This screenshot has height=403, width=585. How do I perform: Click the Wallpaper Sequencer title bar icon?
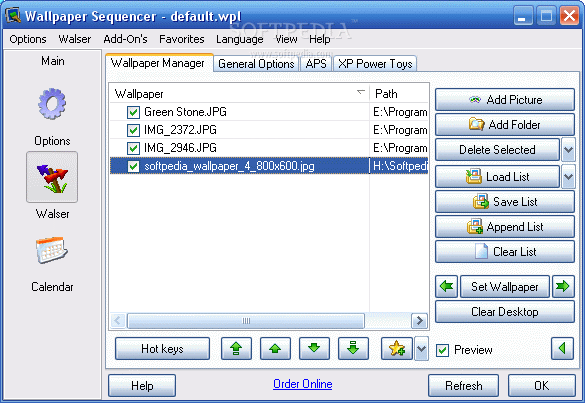coord(13,15)
